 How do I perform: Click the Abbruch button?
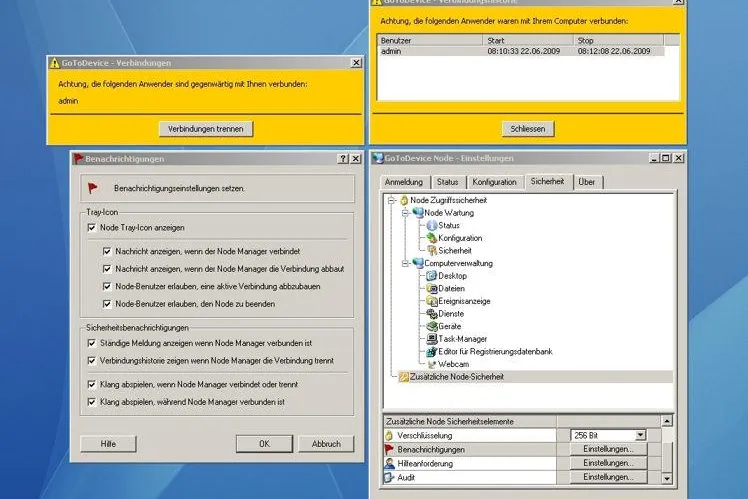point(326,444)
